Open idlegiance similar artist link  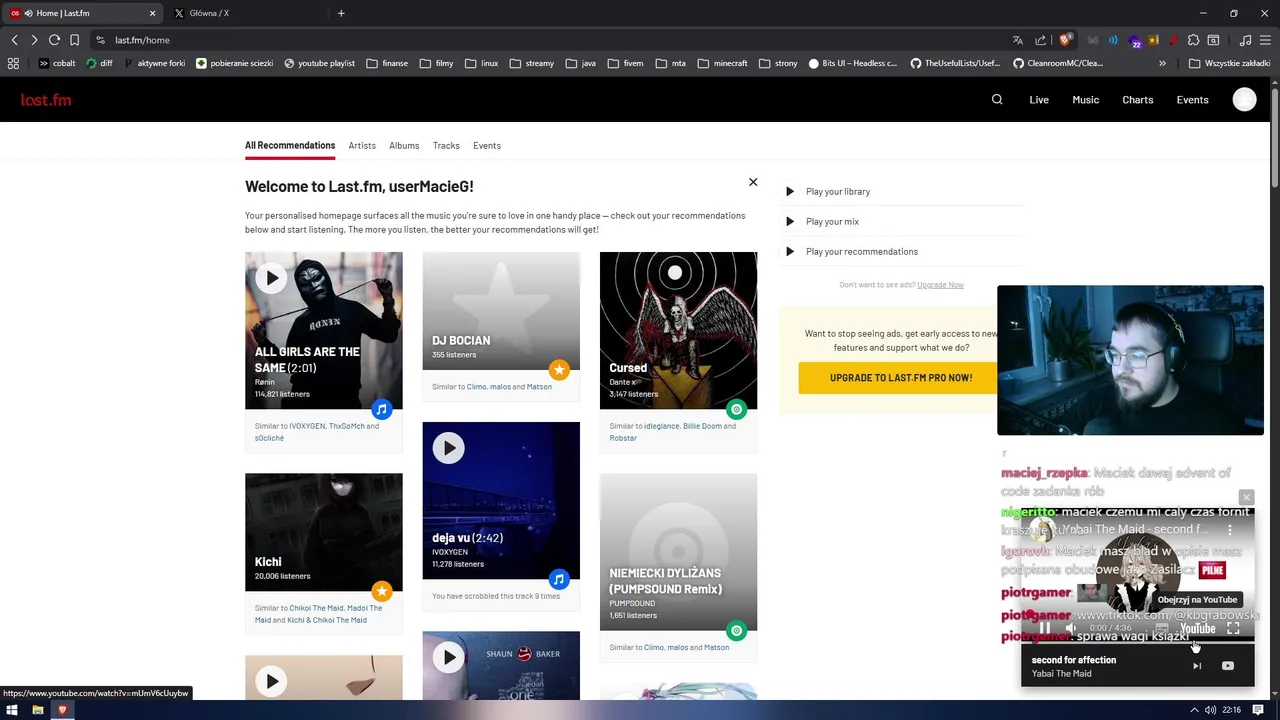[x=661, y=426]
